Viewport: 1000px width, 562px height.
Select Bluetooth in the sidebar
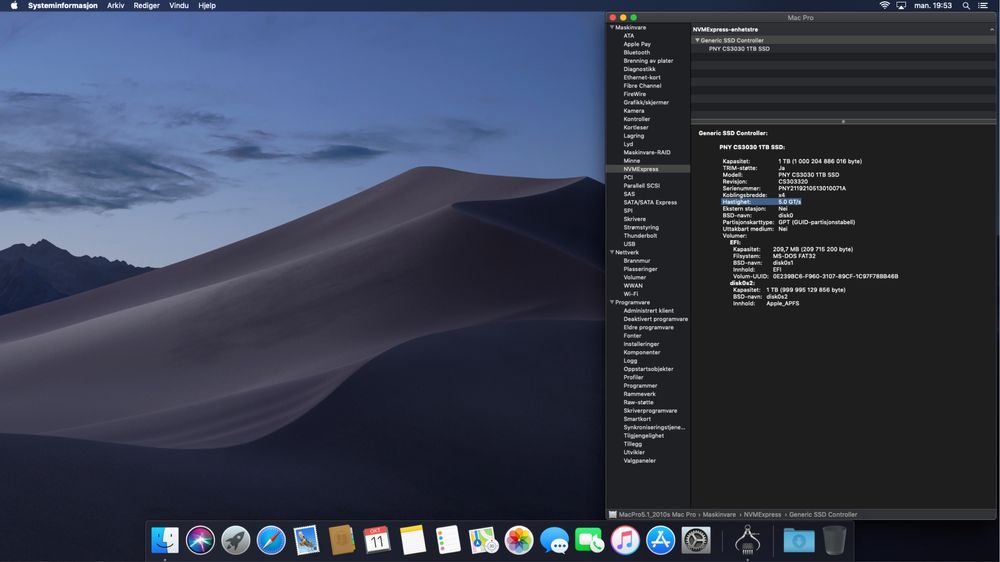pyautogui.click(x=636, y=52)
